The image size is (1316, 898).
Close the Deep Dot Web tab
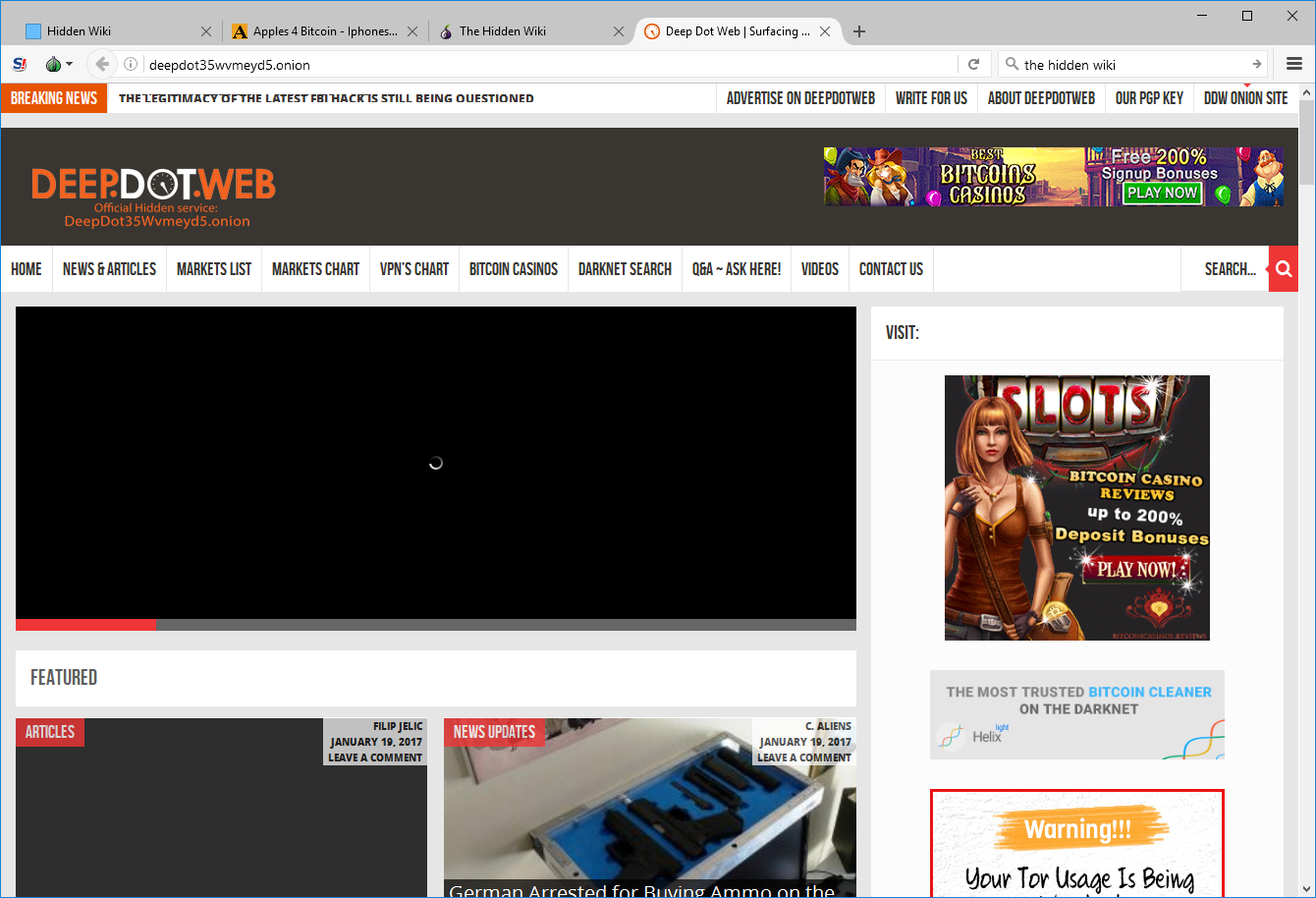click(x=825, y=31)
